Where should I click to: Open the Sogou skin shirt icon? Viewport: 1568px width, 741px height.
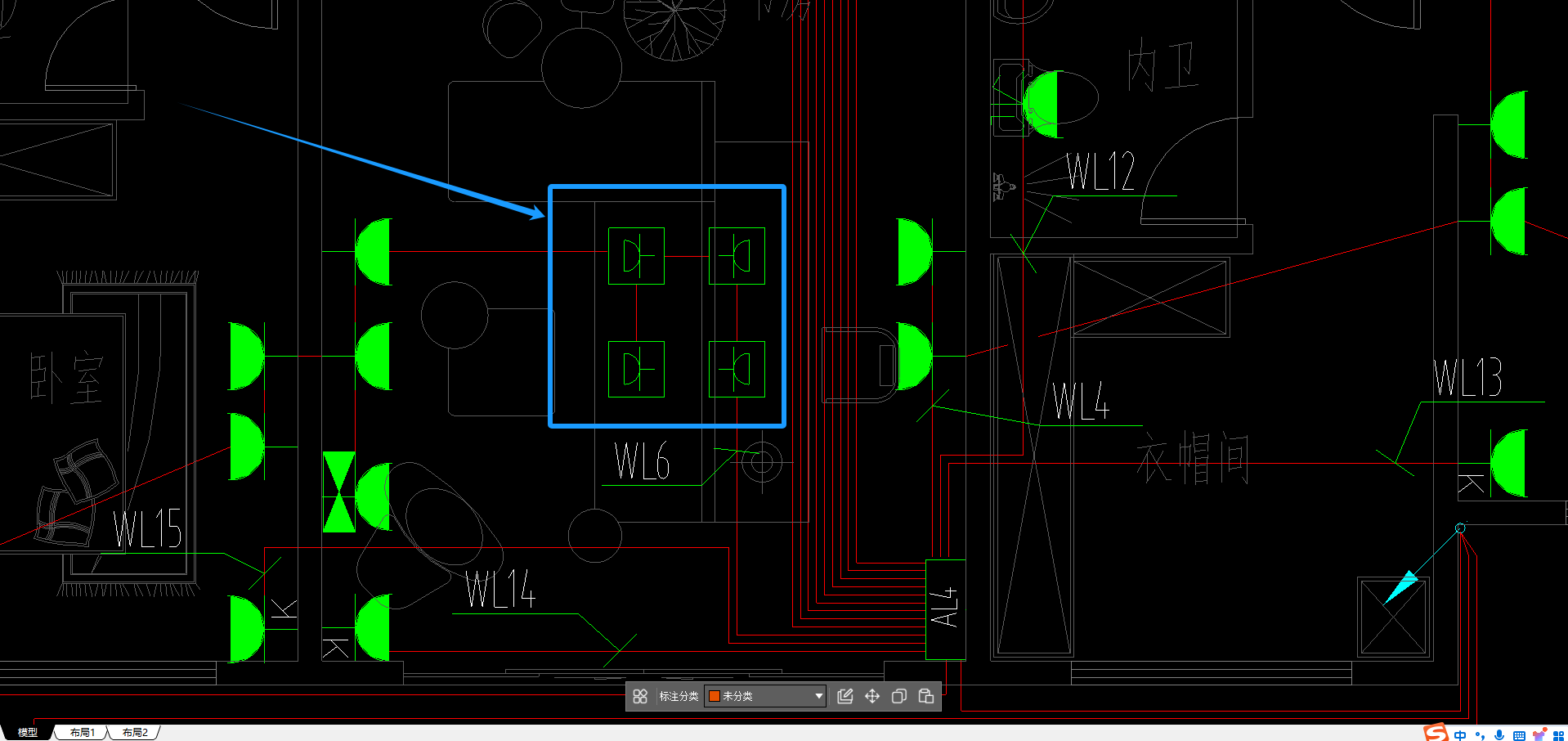[x=1539, y=734]
